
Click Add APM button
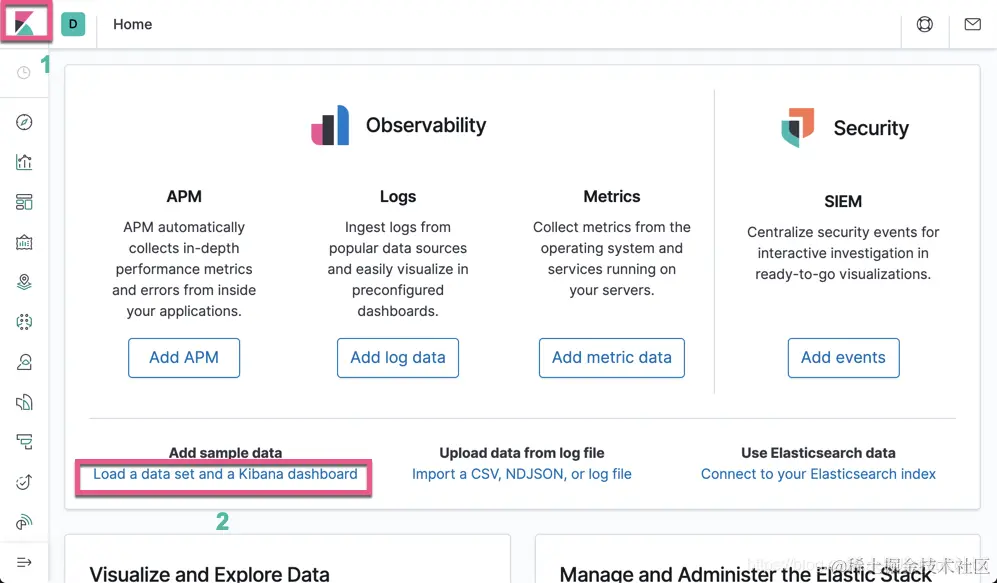click(184, 358)
